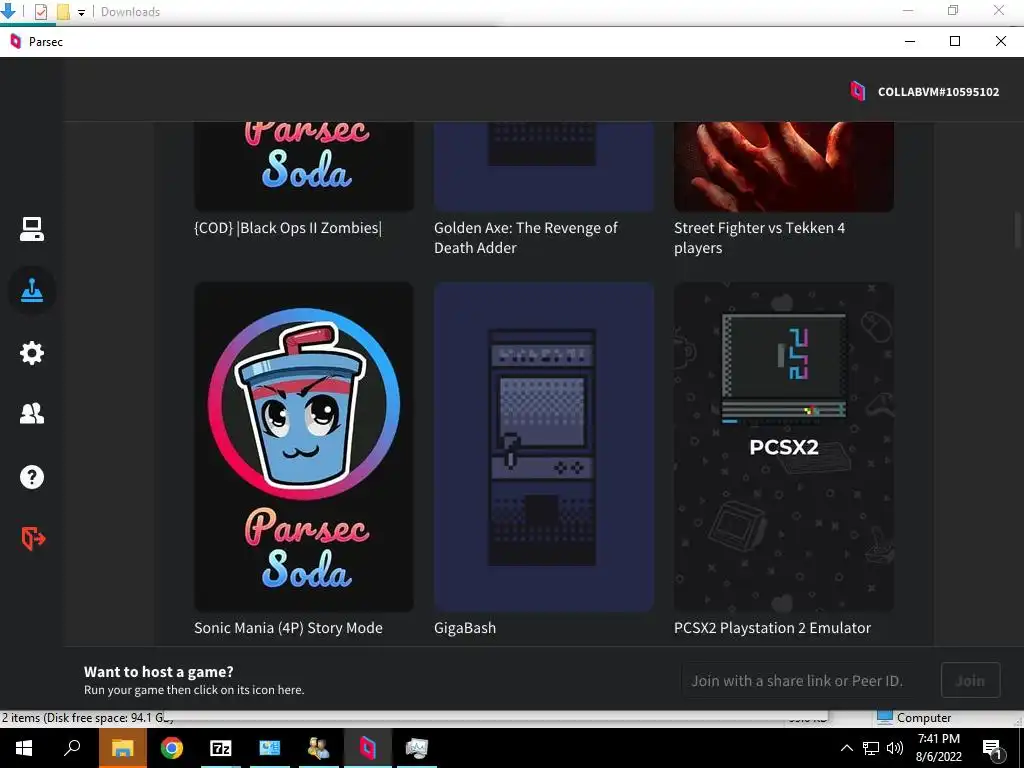Open the Windows Start menu
1024x768 pixels.
click(x=24, y=748)
